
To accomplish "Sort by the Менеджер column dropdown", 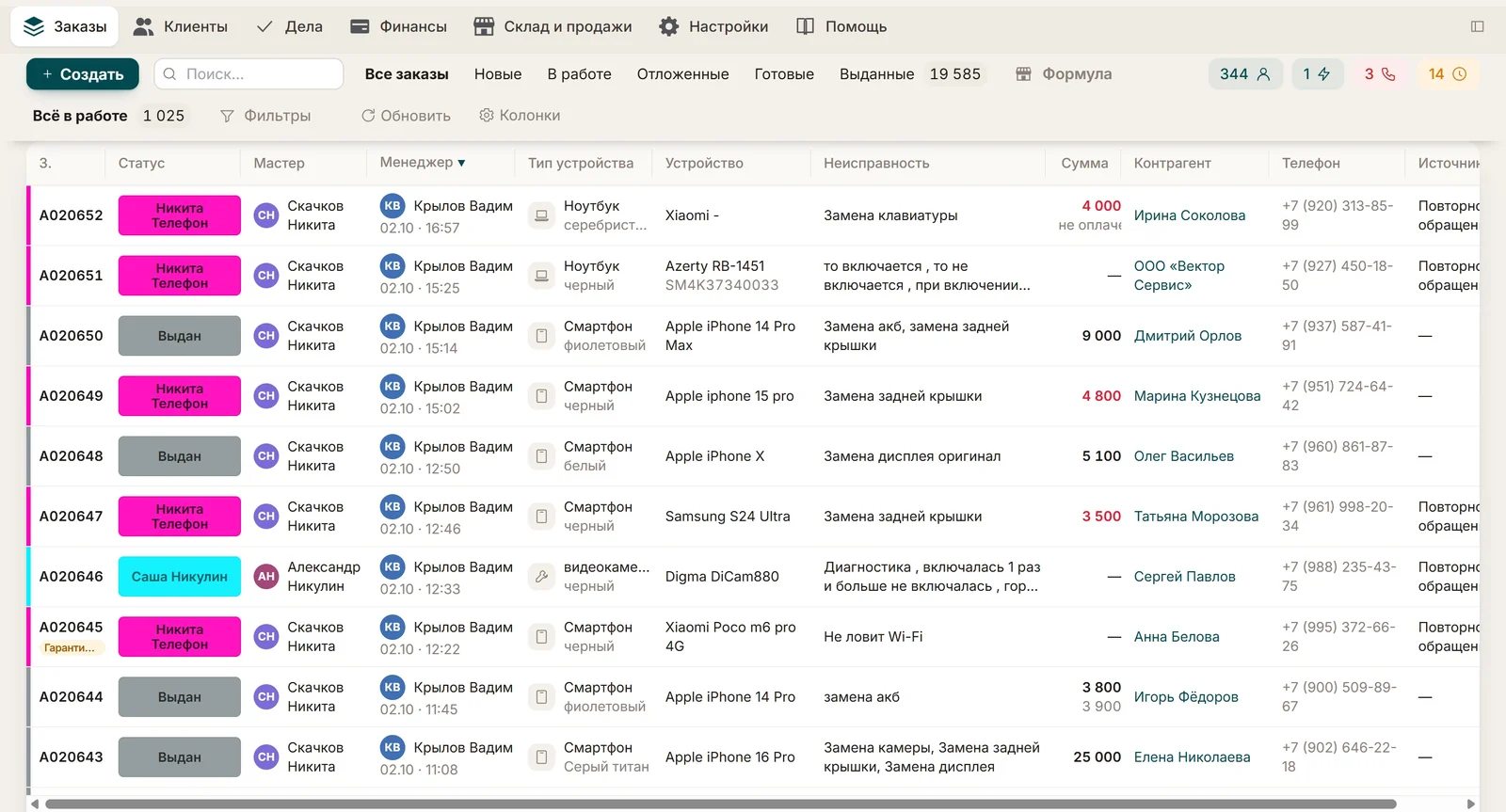I will pyautogui.click(x=423, y=163).
